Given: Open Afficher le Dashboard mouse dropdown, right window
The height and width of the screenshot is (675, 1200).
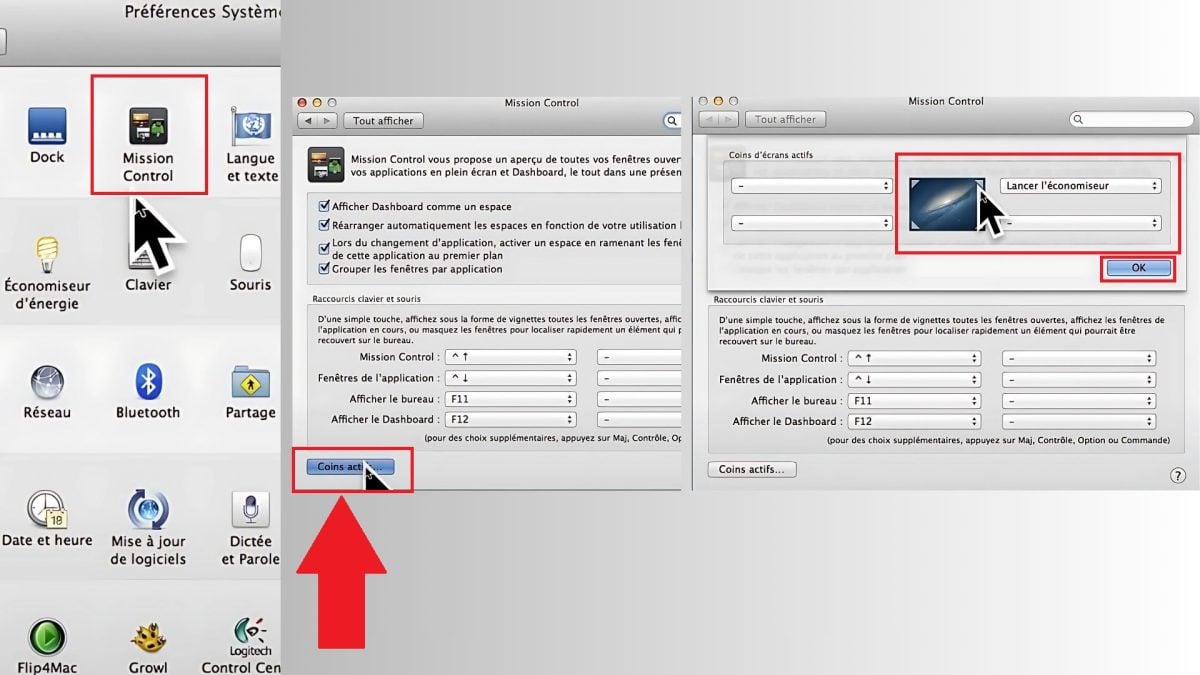Looking at the screenshot, I should 1080,422.
